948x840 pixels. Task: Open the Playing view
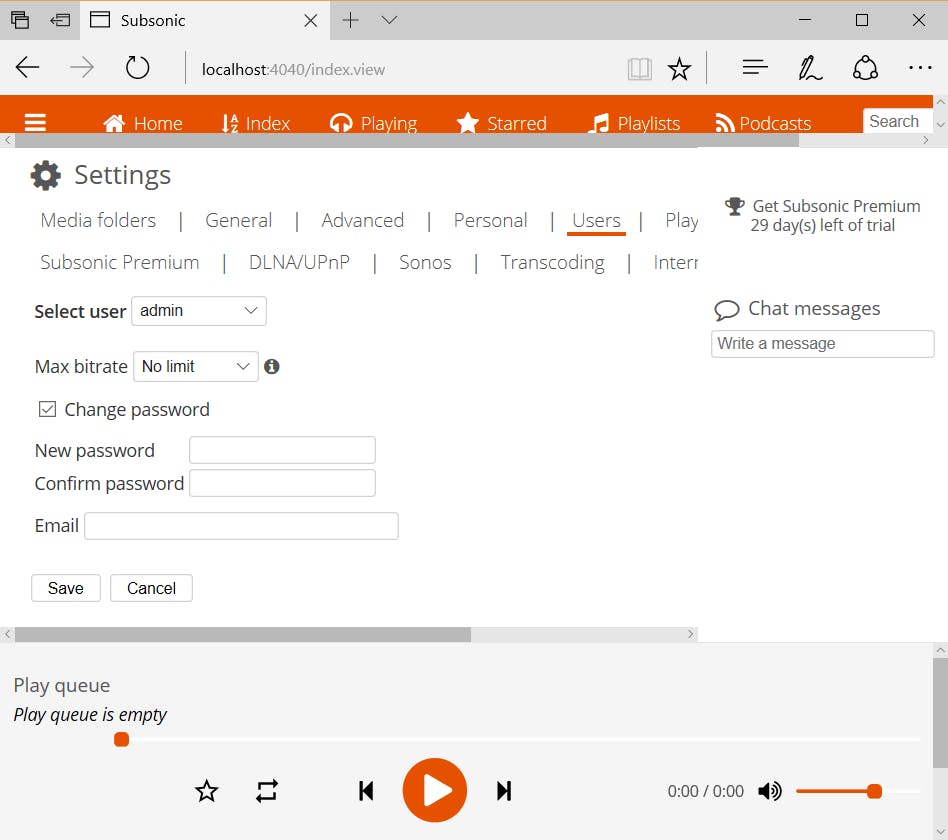coord(374,123)
